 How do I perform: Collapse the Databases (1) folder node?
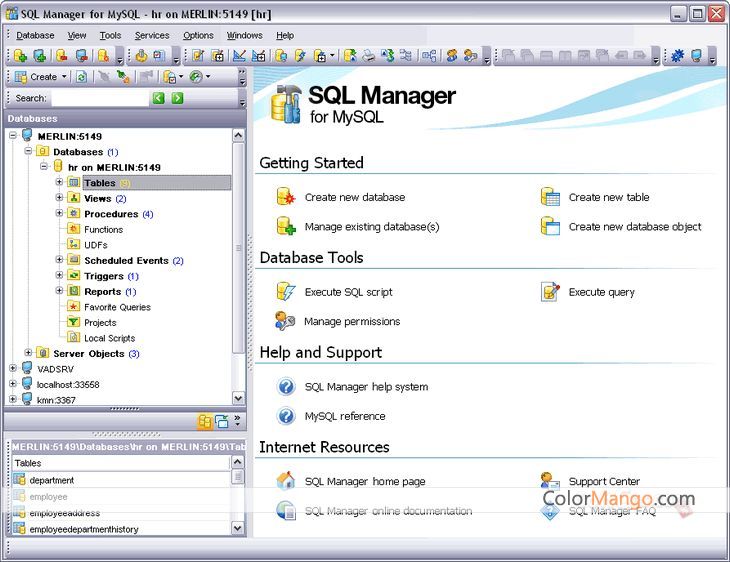click(x=28, y=151)
